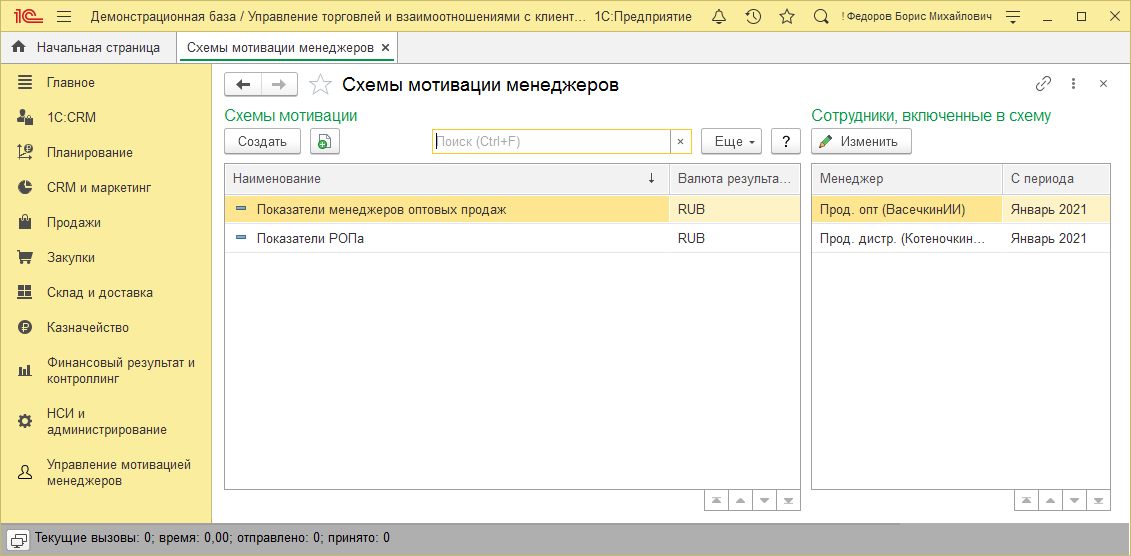
Task: Click RUB cell in Показатели РОПа row
Action: click(734, 238)
